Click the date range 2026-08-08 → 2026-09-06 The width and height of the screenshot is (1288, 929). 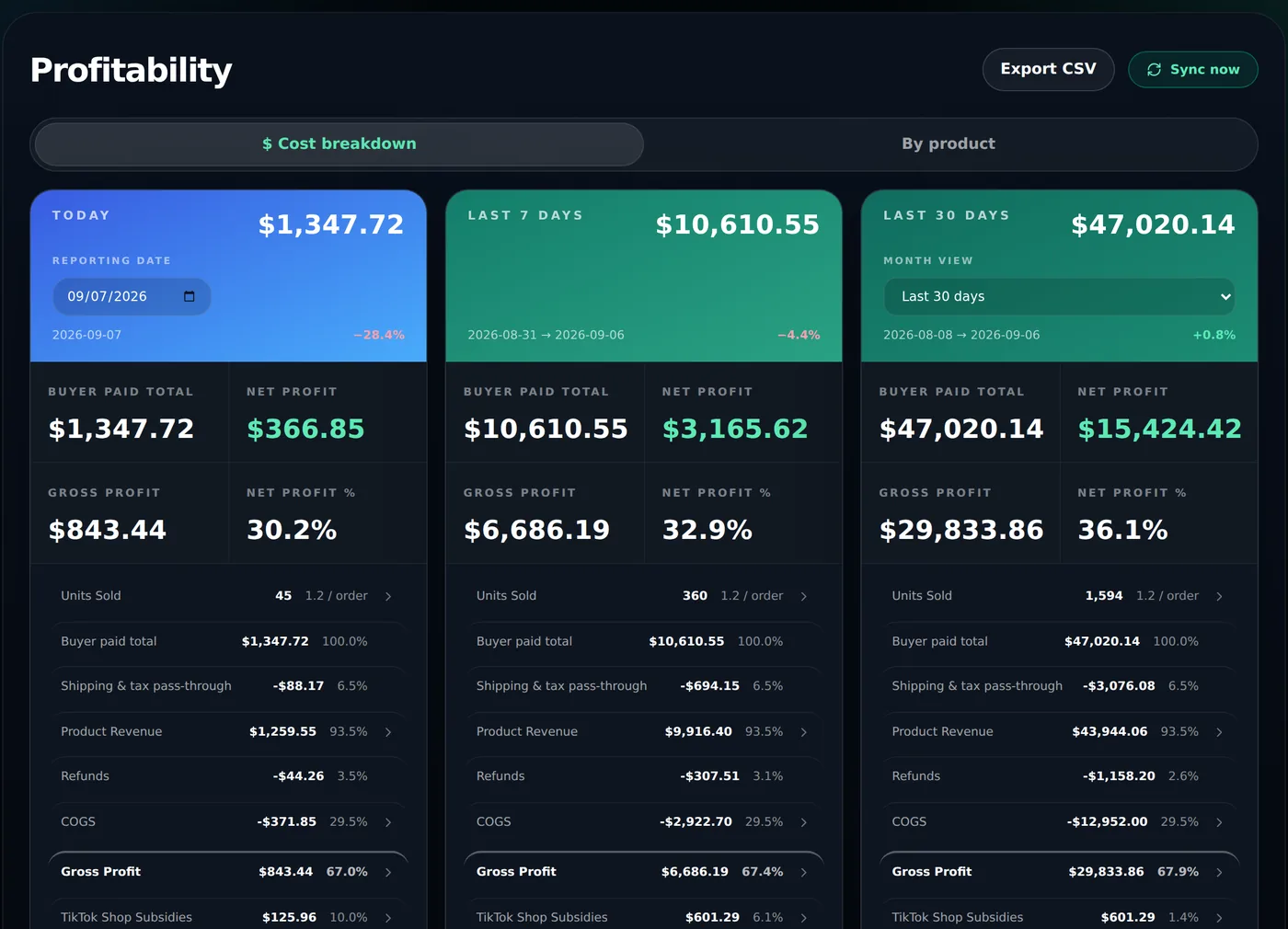tap(961, 335)
